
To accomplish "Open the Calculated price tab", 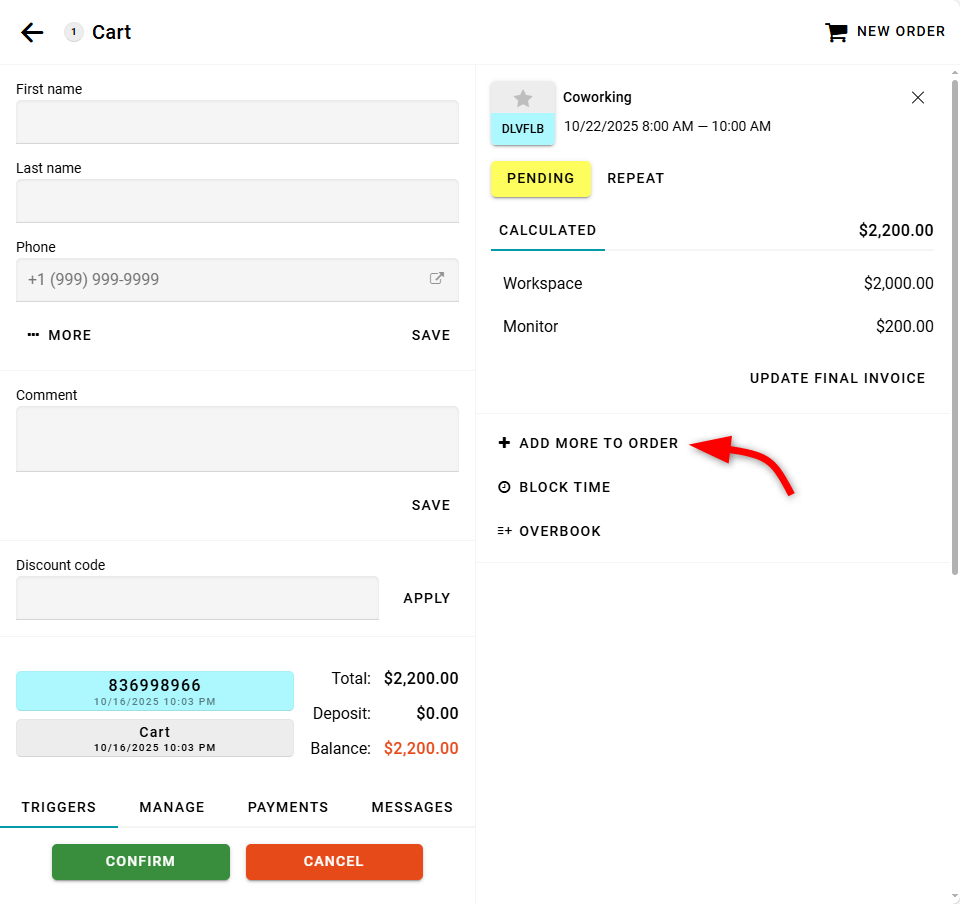I will [547, 230].
